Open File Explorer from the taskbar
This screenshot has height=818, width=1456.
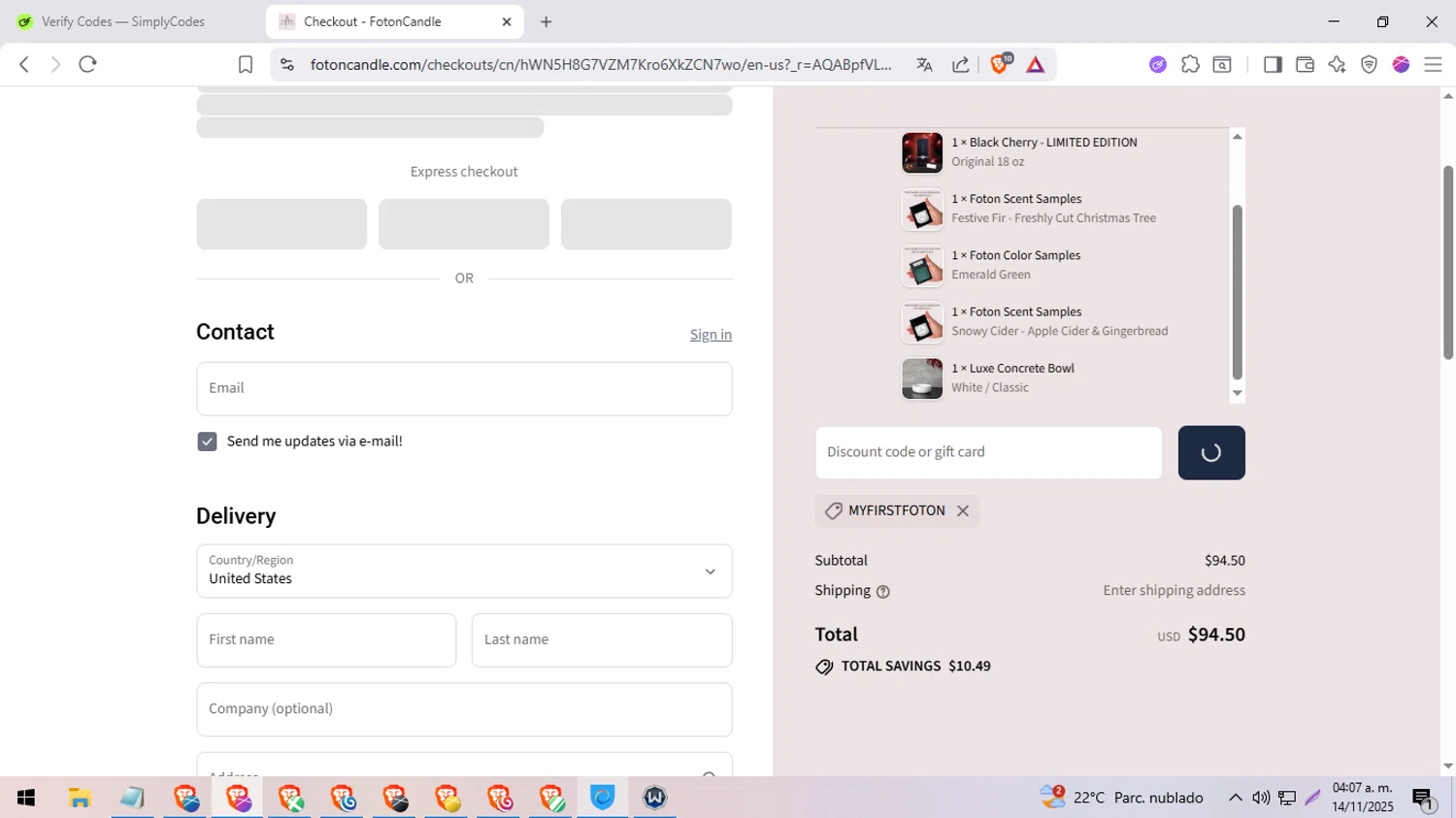[80, 798]
